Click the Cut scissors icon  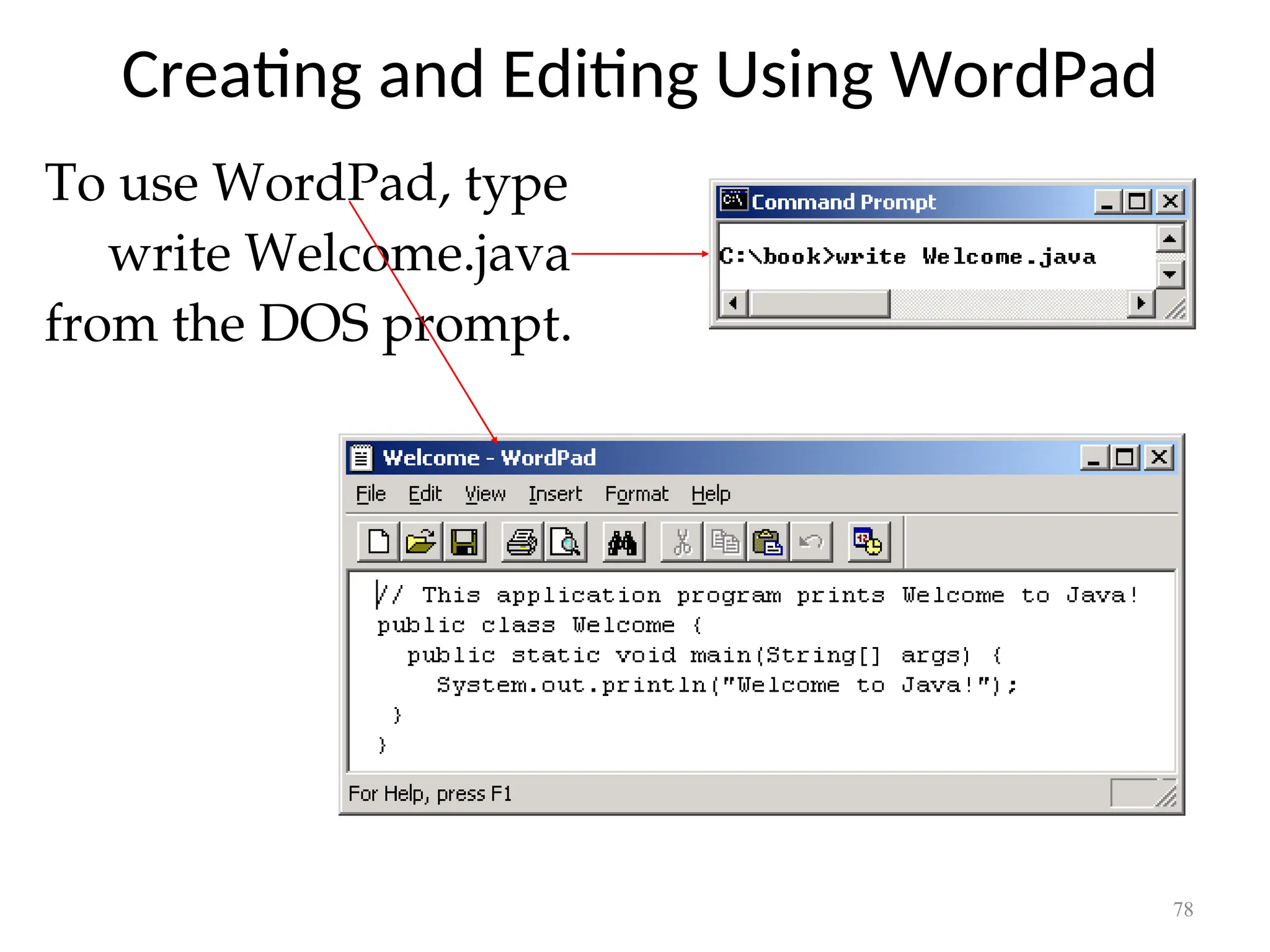click(x=682, y=542)
